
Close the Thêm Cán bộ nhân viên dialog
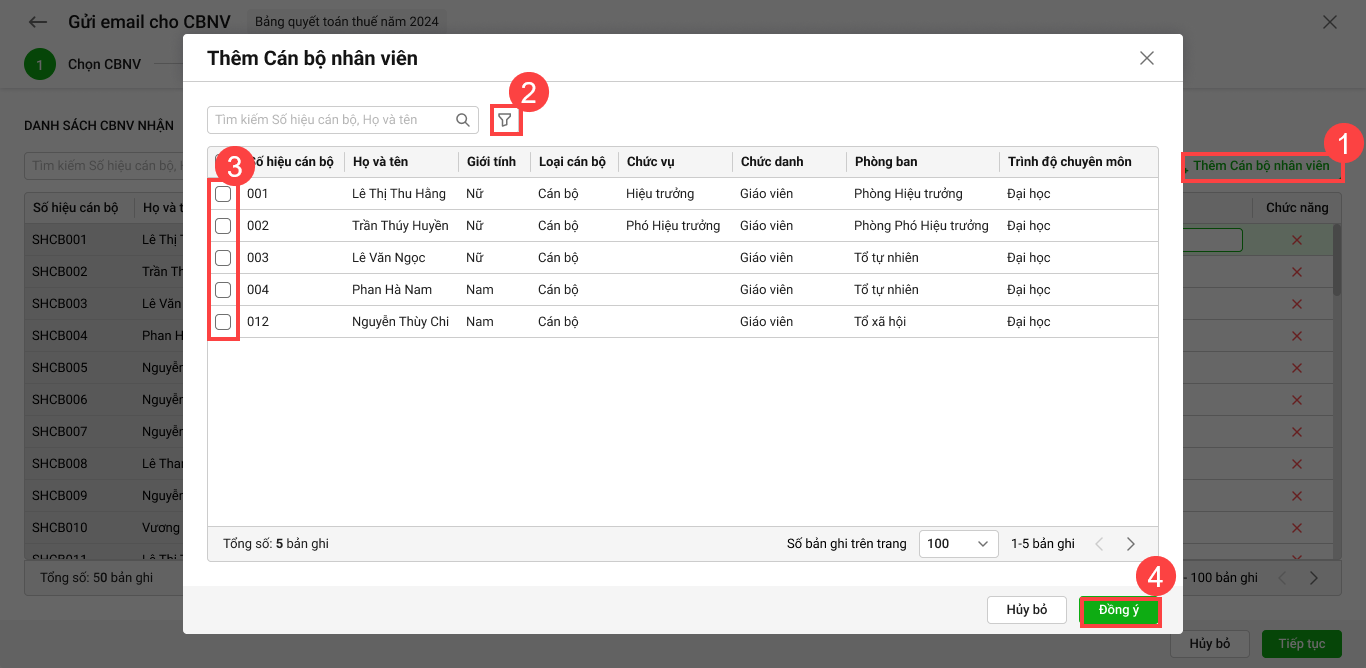tap(1147, 58)
